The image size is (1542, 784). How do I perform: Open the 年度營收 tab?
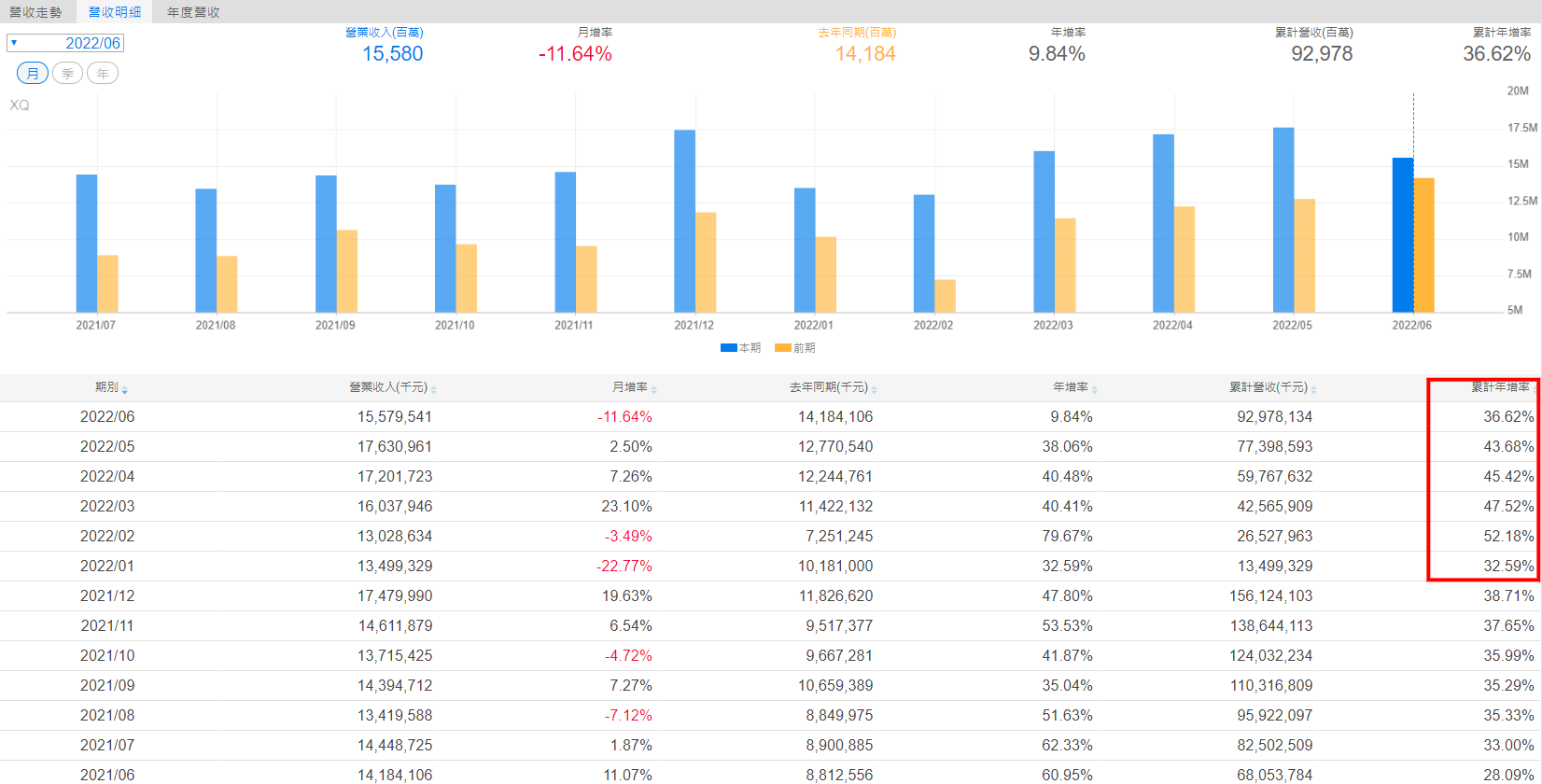coord(193,12)
